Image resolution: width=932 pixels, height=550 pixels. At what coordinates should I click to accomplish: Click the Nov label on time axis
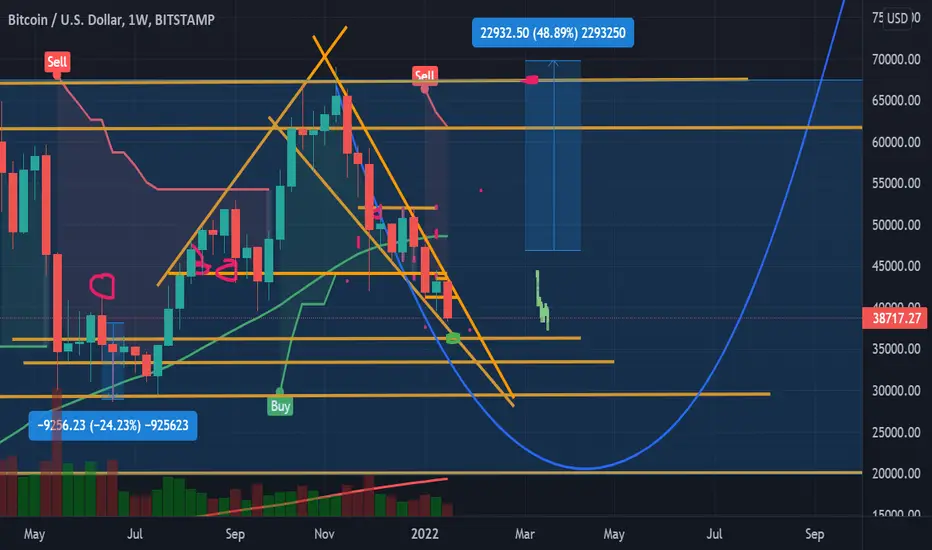pyautogui.click(x=324, y=534)
